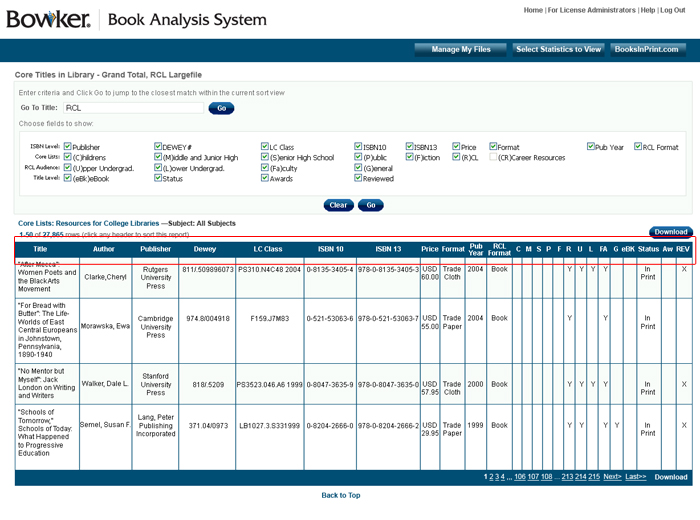700x520 pixels.
Task: Sort by Author column header
Action: 104,249
